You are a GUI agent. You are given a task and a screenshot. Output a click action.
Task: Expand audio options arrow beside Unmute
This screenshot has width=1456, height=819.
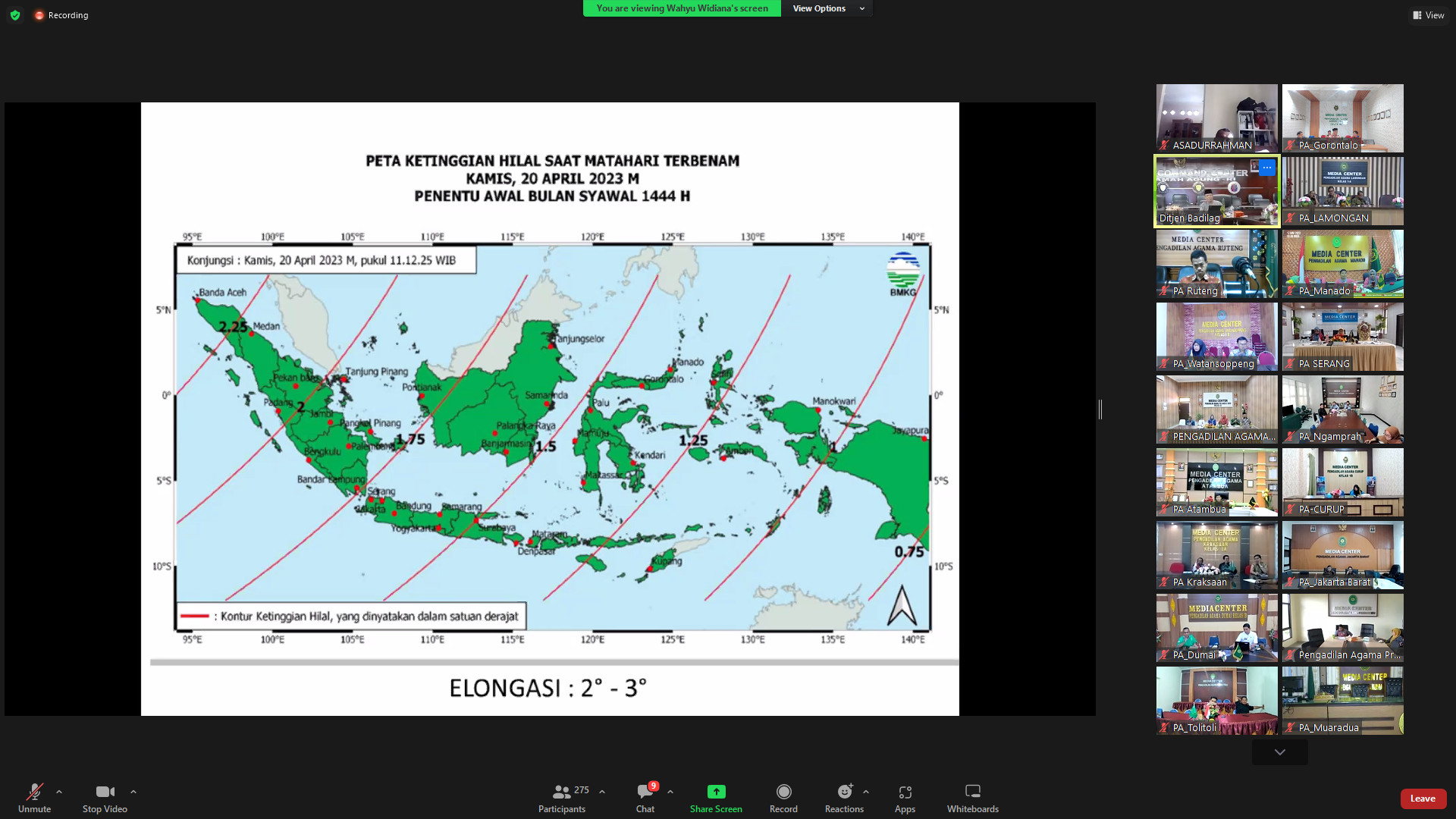click(59, 792)
